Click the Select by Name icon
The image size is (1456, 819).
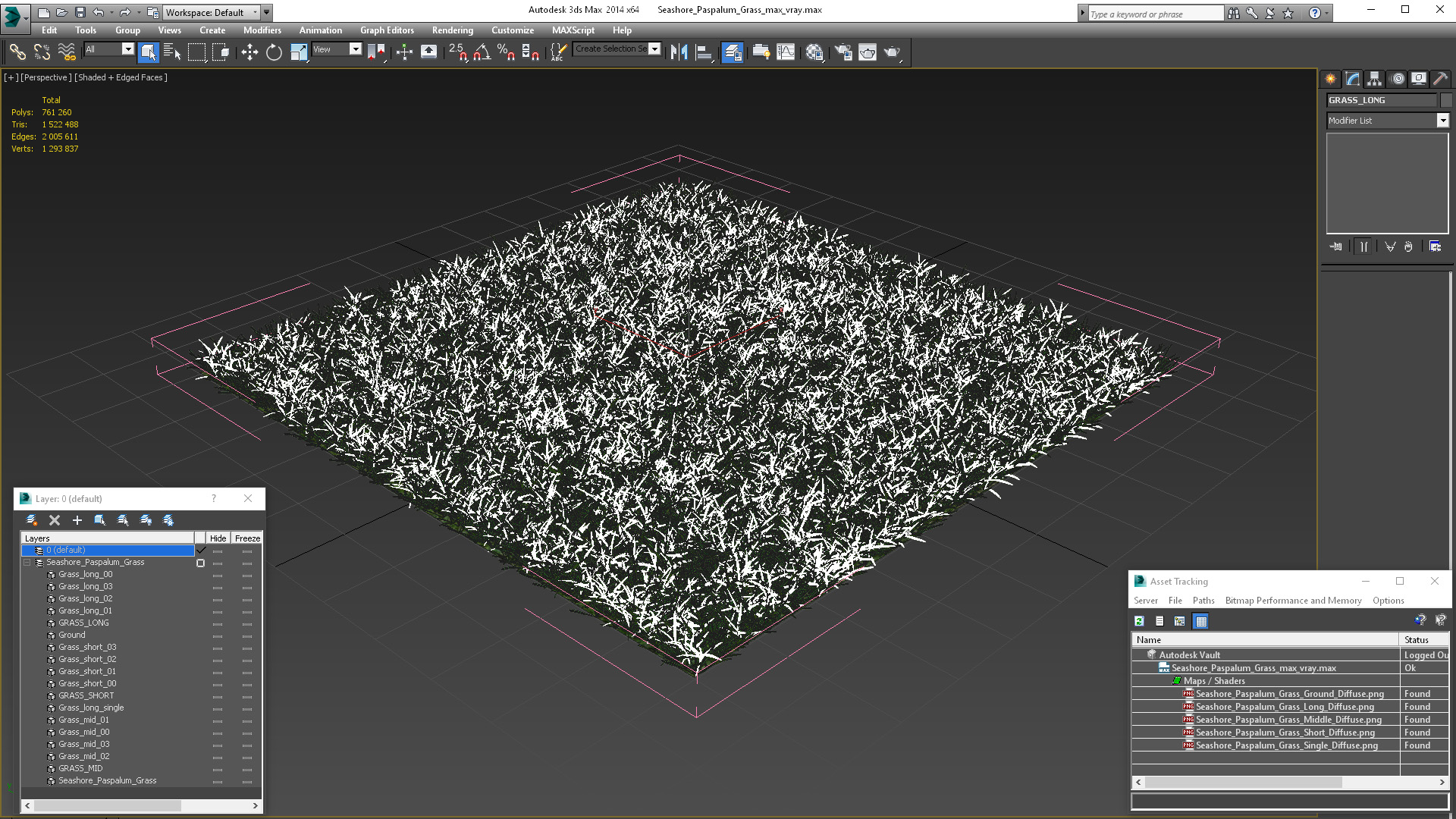(172, 52)
